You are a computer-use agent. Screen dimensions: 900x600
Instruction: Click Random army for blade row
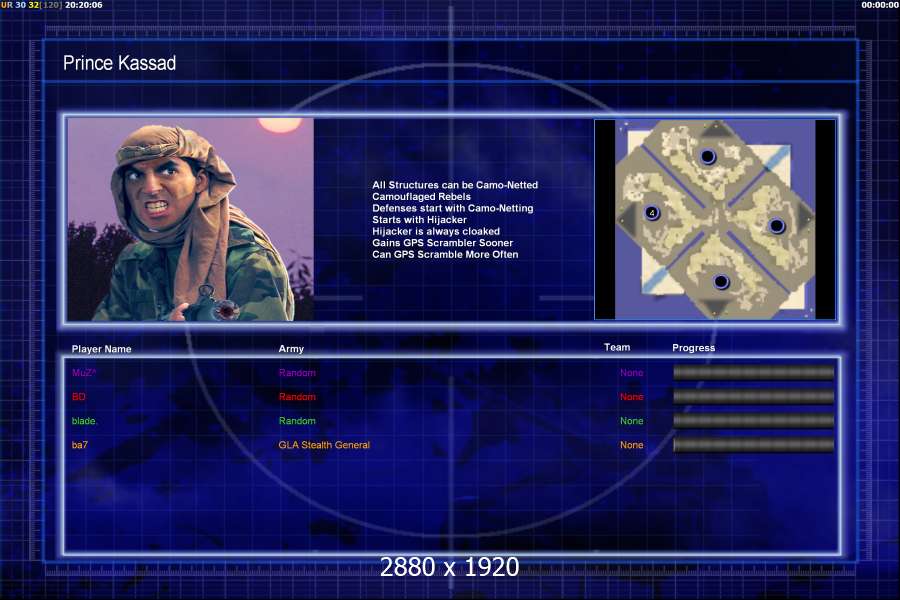[x=297, y=421]
